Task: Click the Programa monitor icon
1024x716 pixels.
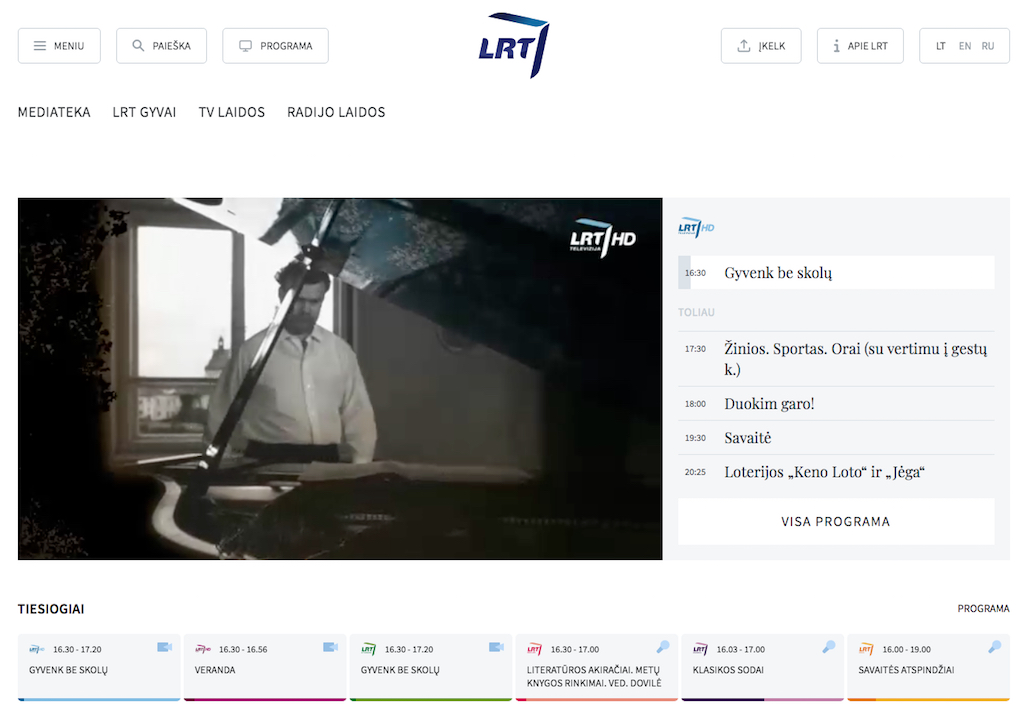Action: point(245,46)
